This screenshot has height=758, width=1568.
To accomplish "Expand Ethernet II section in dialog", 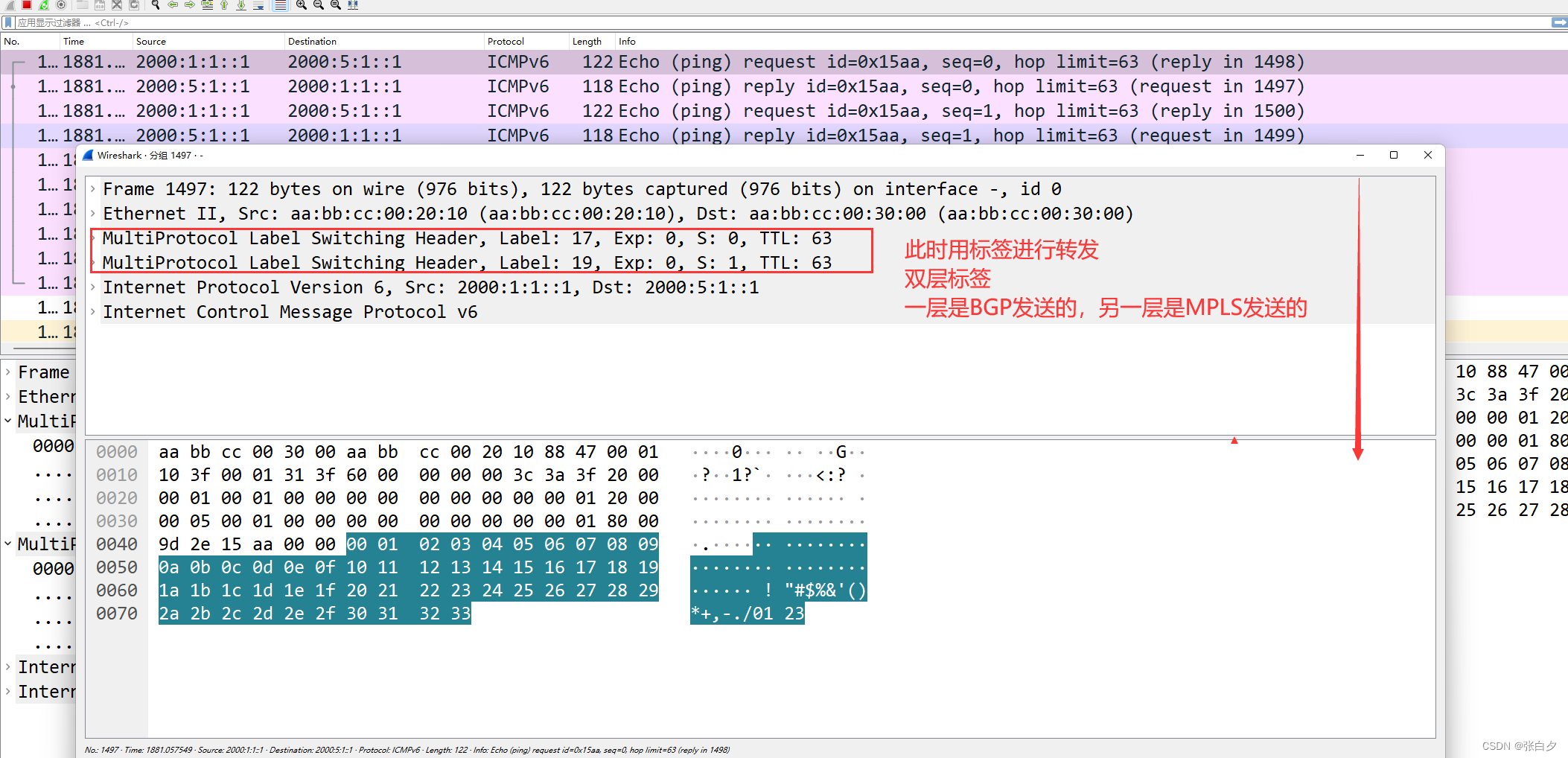I will tap(93, 214).
